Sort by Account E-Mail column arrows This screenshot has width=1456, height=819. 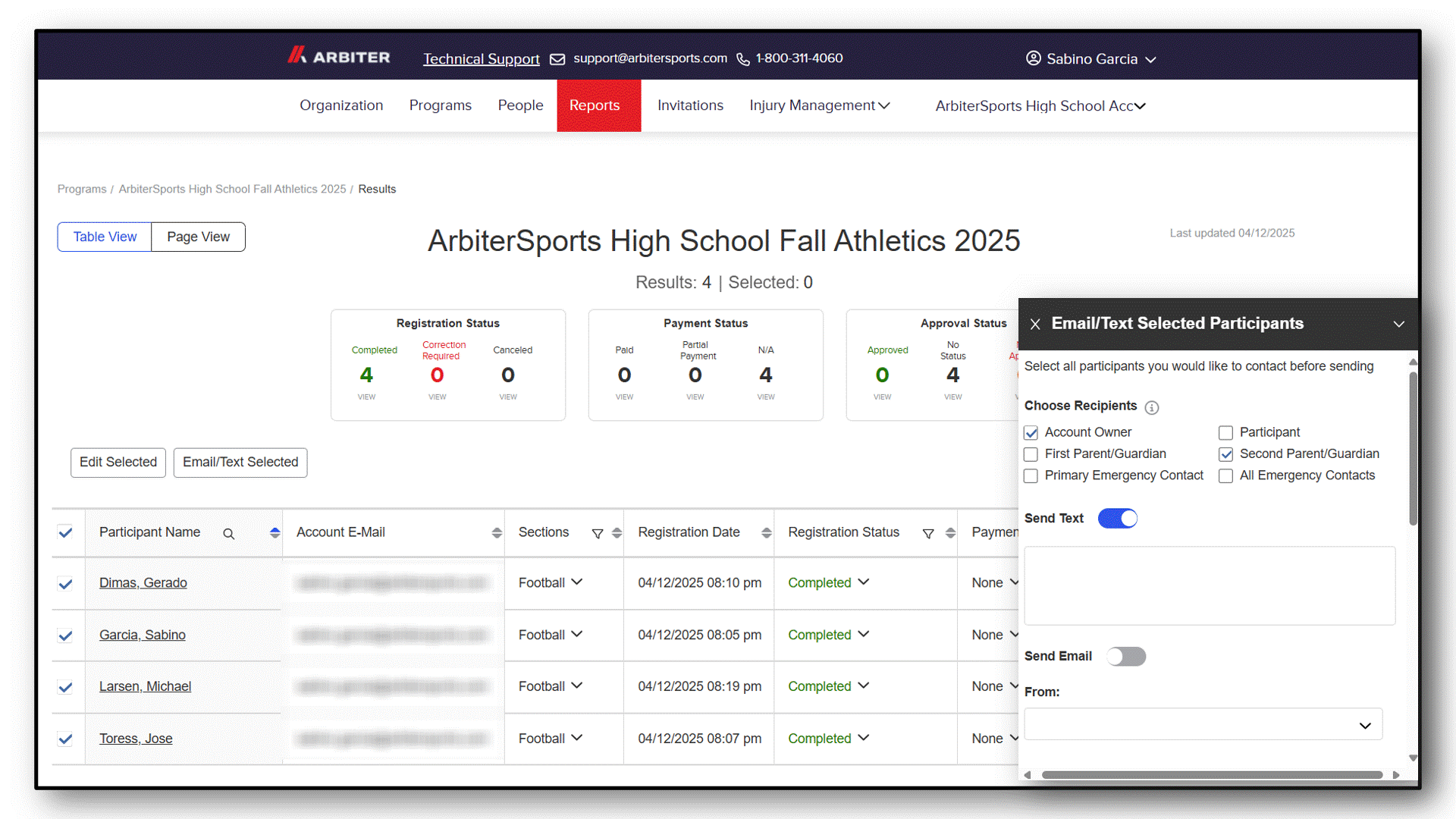click(x=497, y=533)
